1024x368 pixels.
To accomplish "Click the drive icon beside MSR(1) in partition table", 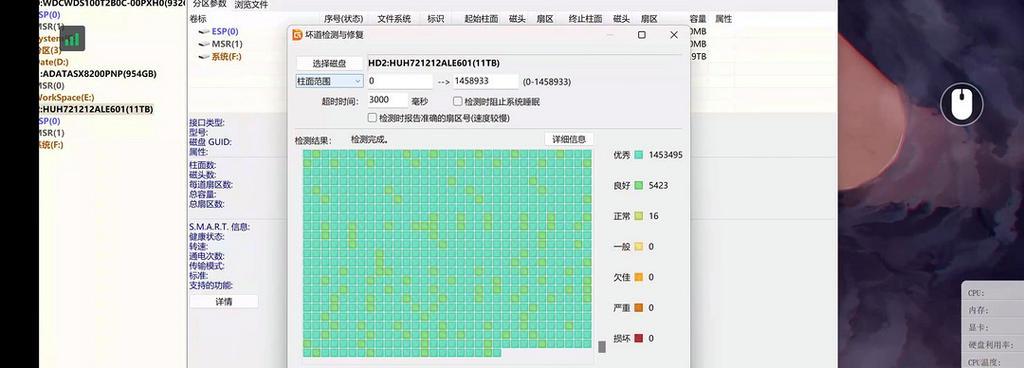I will (204, 44).
